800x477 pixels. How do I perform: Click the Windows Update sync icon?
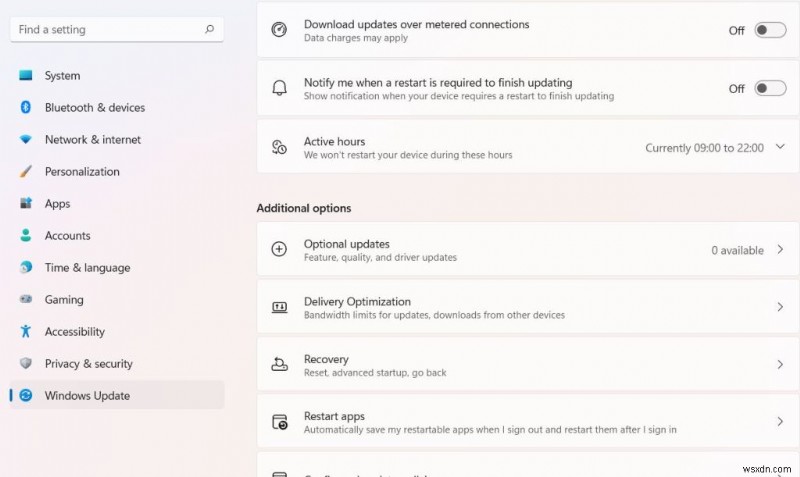26,395
